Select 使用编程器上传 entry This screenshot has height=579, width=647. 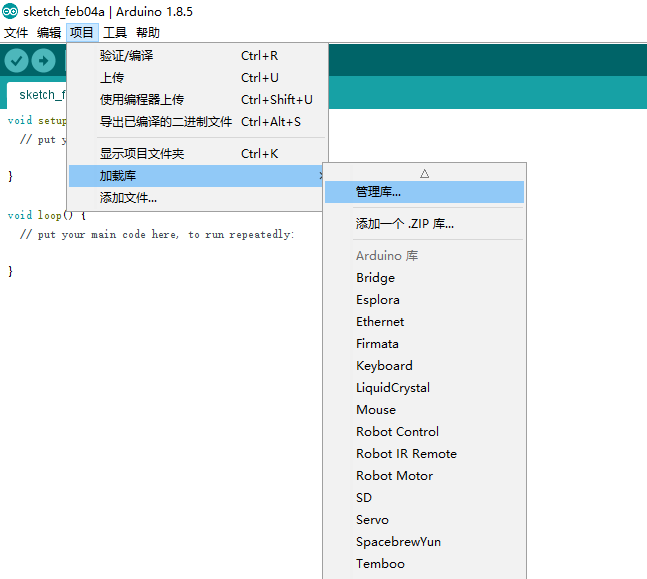pyautogui.click(x=197, y=99)
